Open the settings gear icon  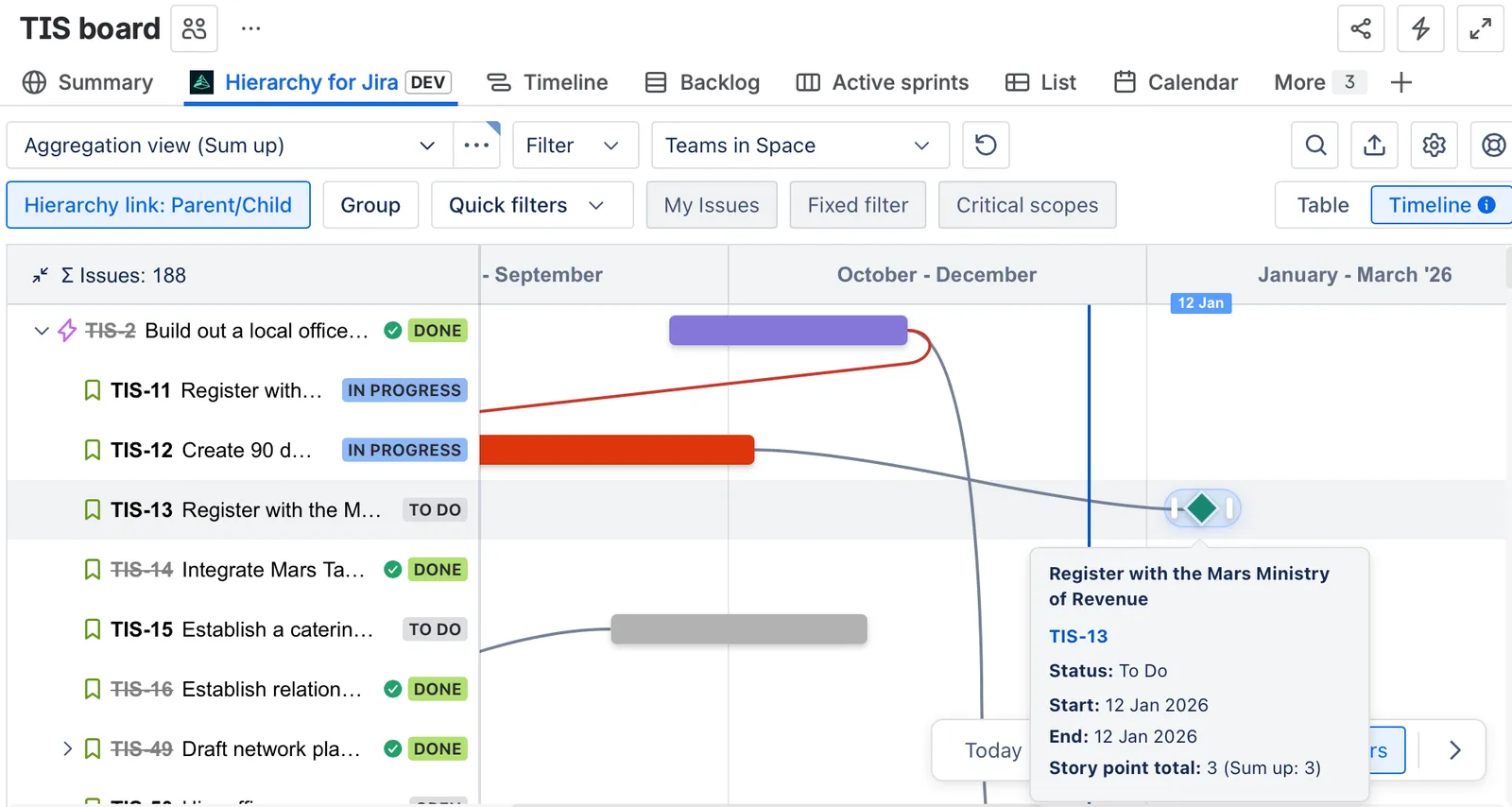click(x=1435, y=146)
